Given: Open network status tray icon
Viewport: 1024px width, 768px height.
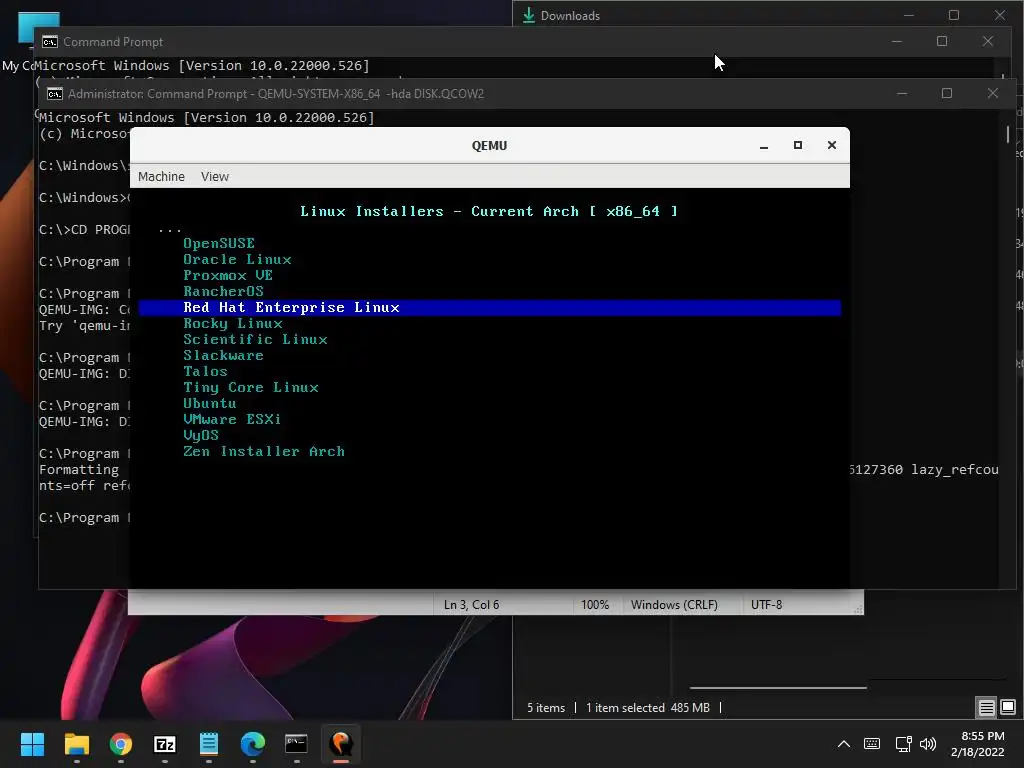Looking at the screenshot, I should click(x=903, y=744).
